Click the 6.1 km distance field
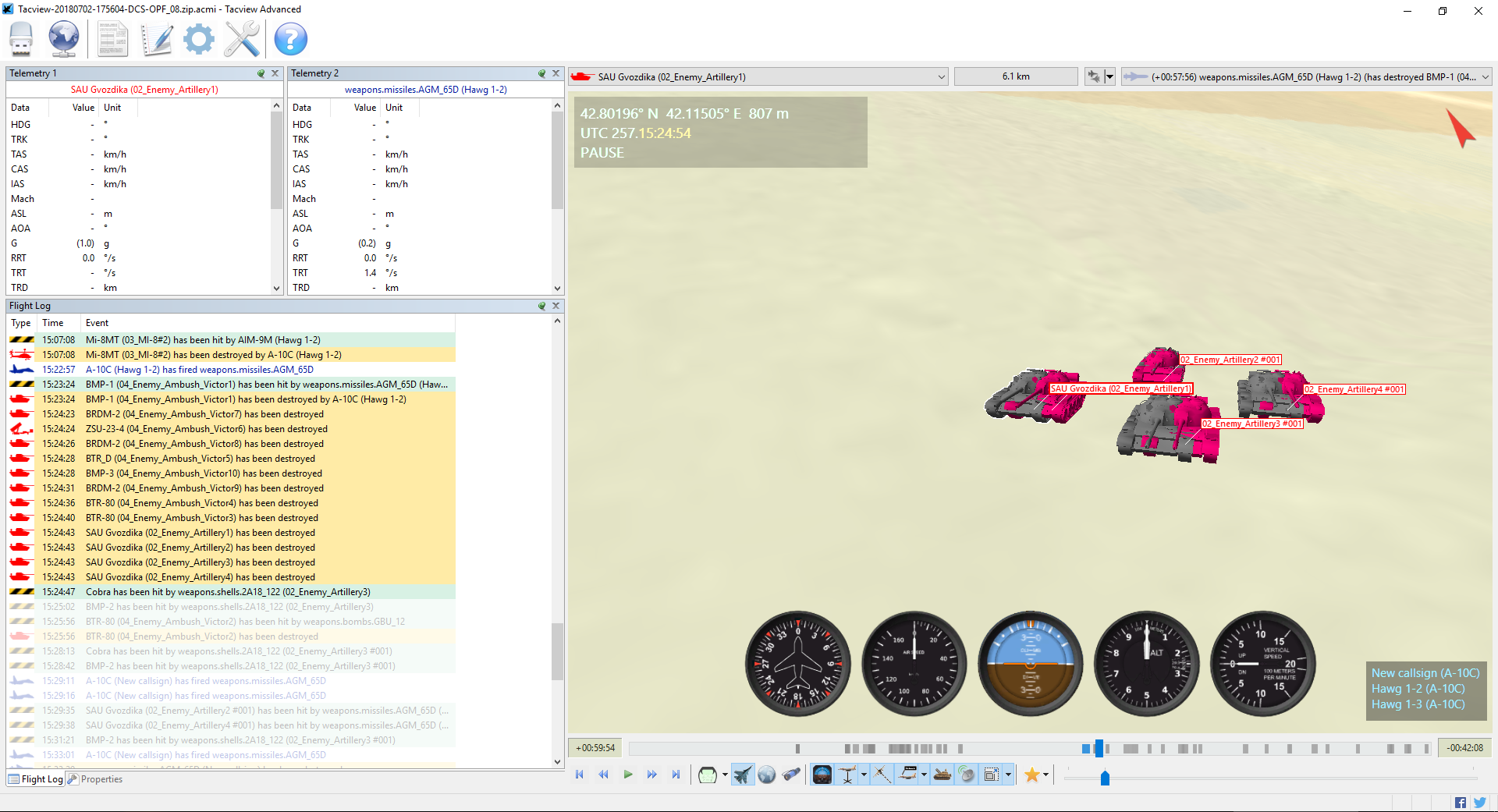The image size is (1498, 812). 1016,76
